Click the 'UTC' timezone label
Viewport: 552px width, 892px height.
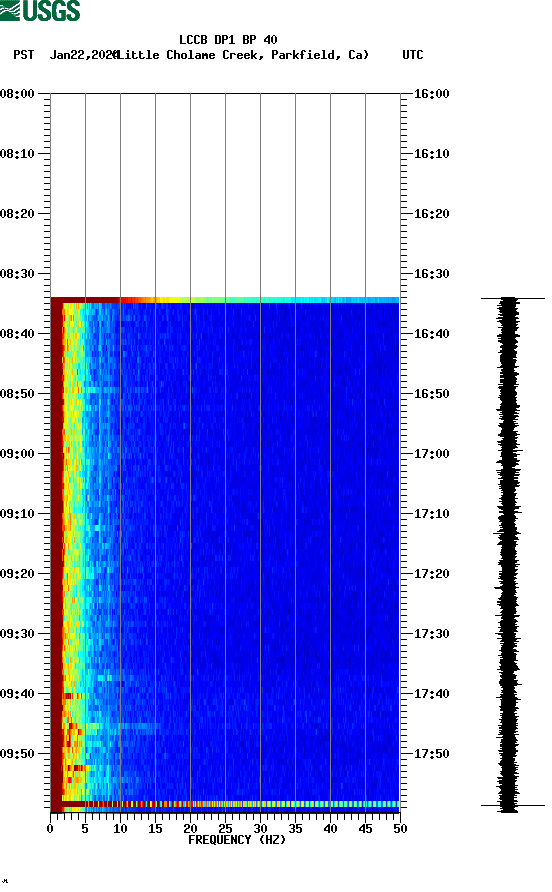click(413, 55)
